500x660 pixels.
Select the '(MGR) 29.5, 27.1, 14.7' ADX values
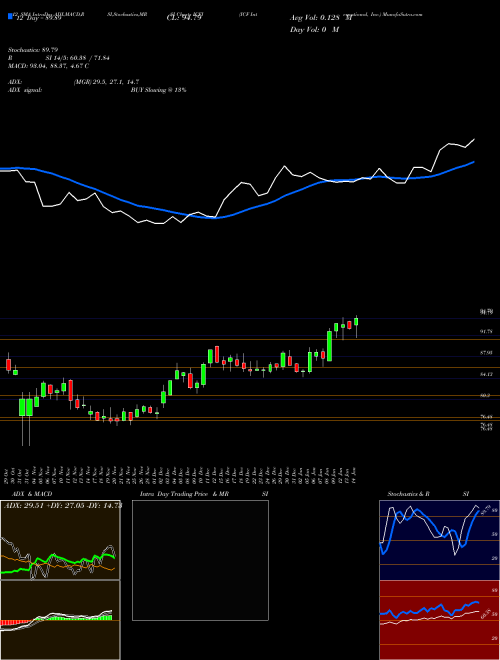106,82
